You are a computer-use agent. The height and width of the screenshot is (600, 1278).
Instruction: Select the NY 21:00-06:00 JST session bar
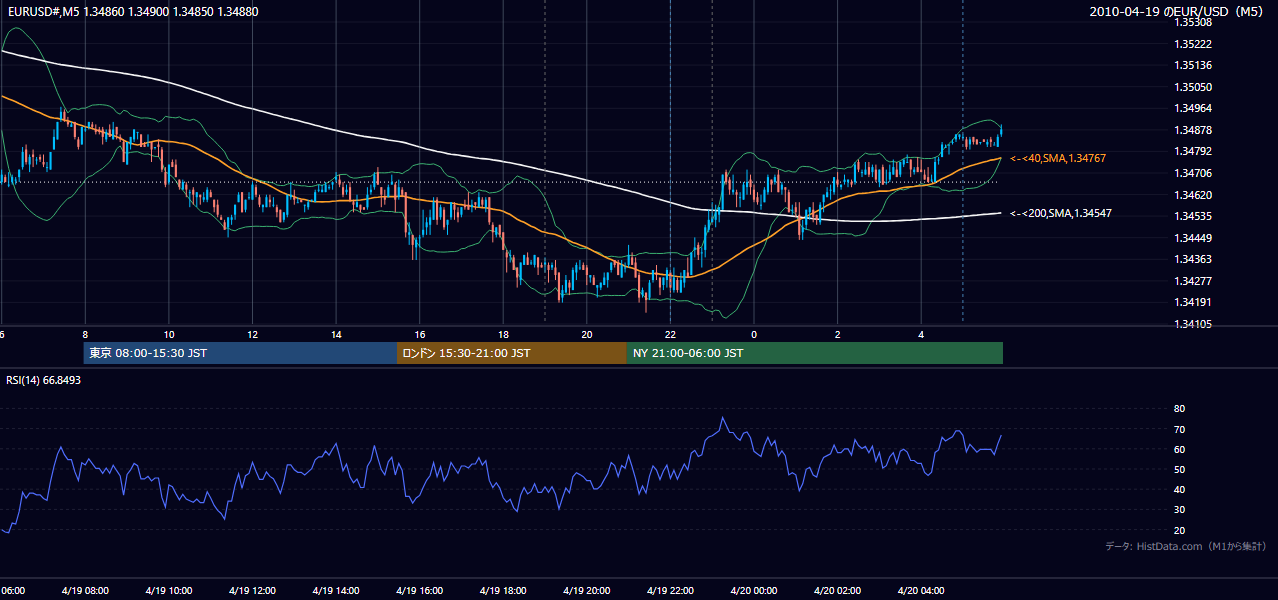[x=815, y=353]
